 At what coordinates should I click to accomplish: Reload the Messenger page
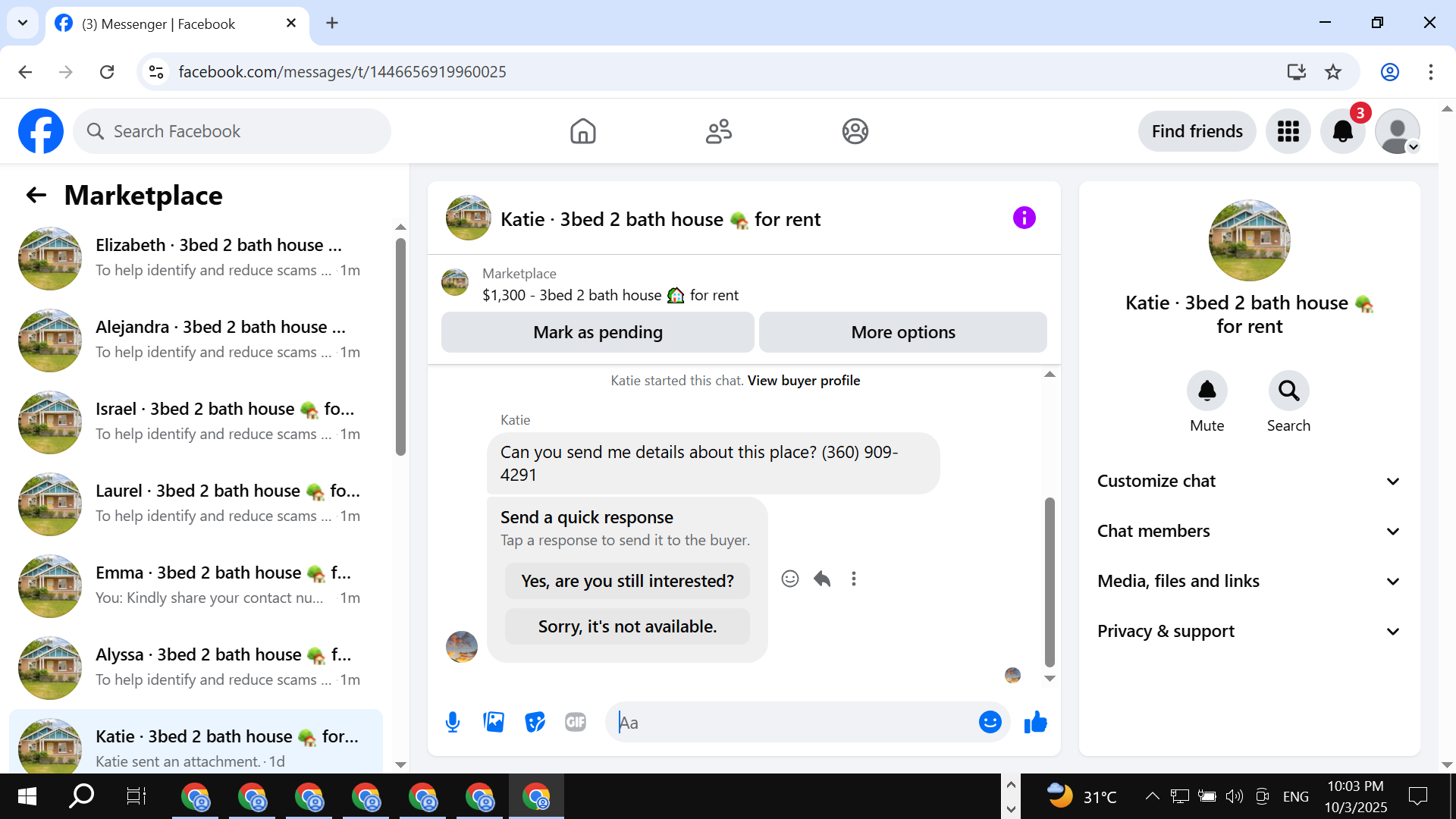point(107,72)
